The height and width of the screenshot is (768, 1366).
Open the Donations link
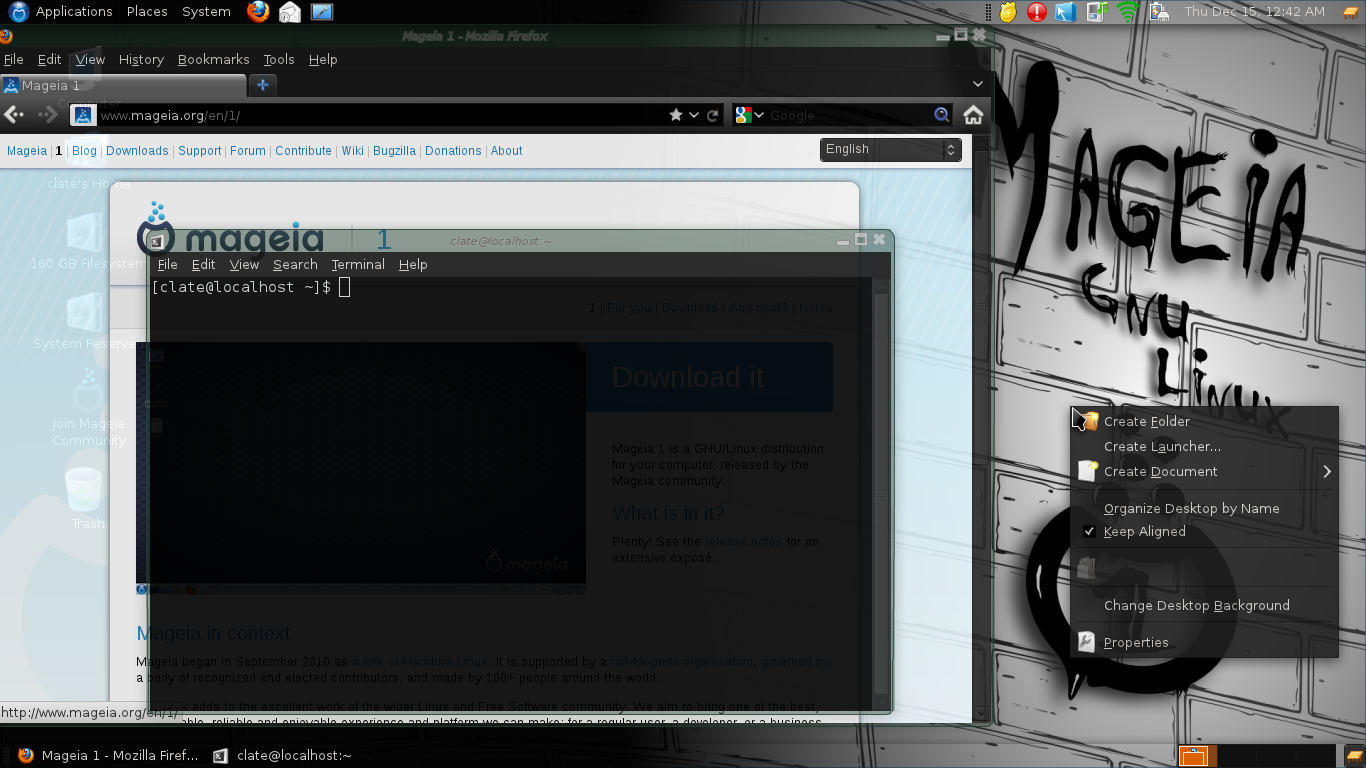tap(453, 151)
